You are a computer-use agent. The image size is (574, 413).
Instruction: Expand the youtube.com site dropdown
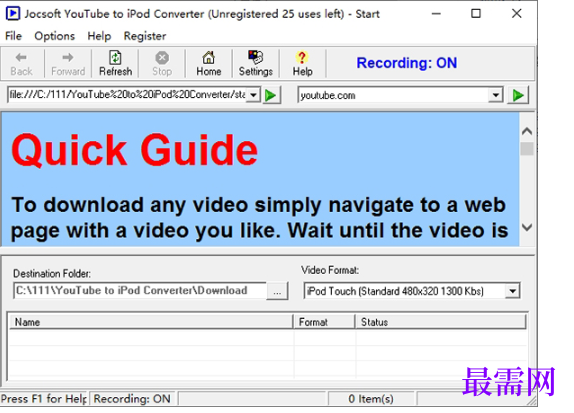pos(495,95)
